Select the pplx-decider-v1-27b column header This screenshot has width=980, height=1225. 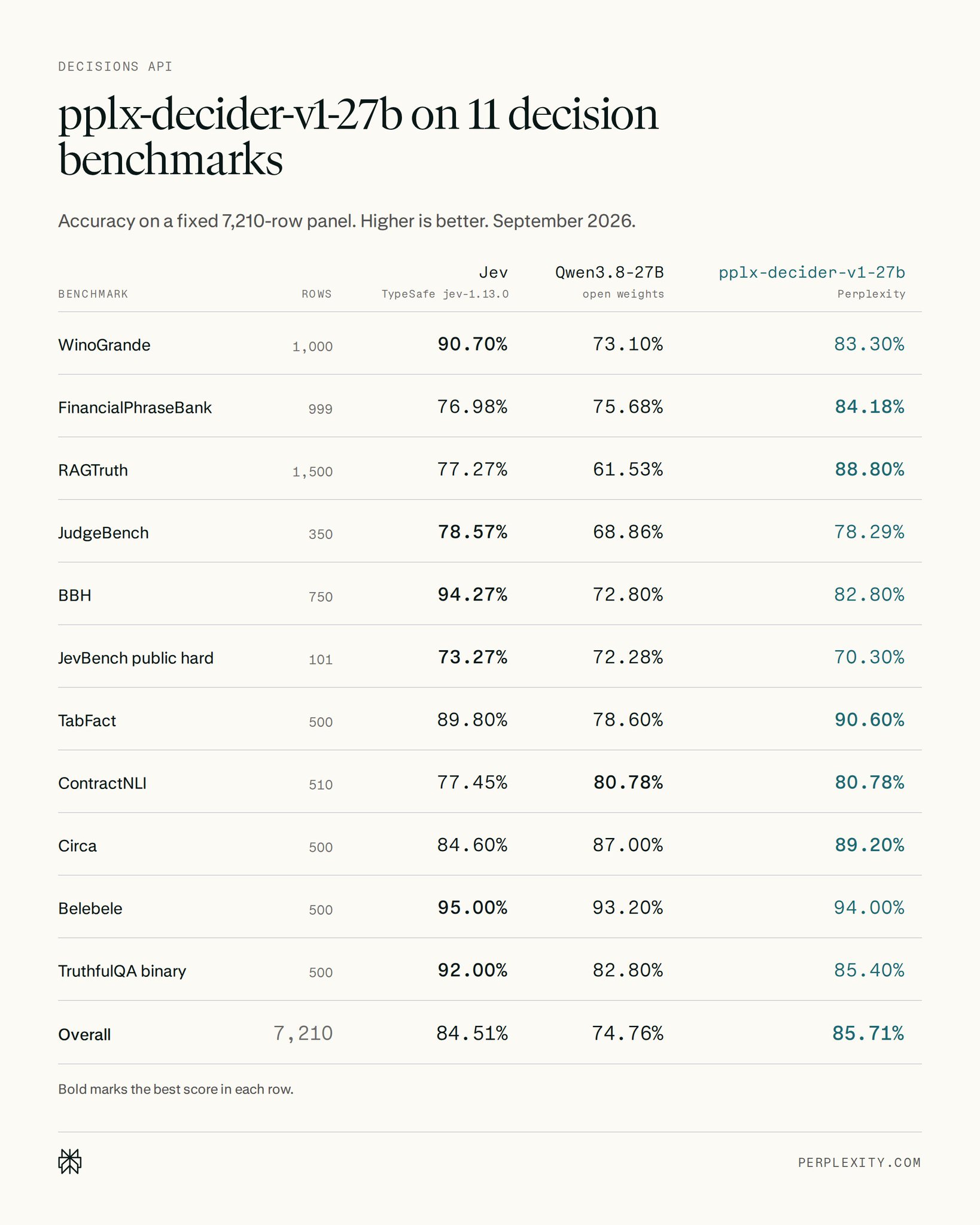(x=812, y=273)
